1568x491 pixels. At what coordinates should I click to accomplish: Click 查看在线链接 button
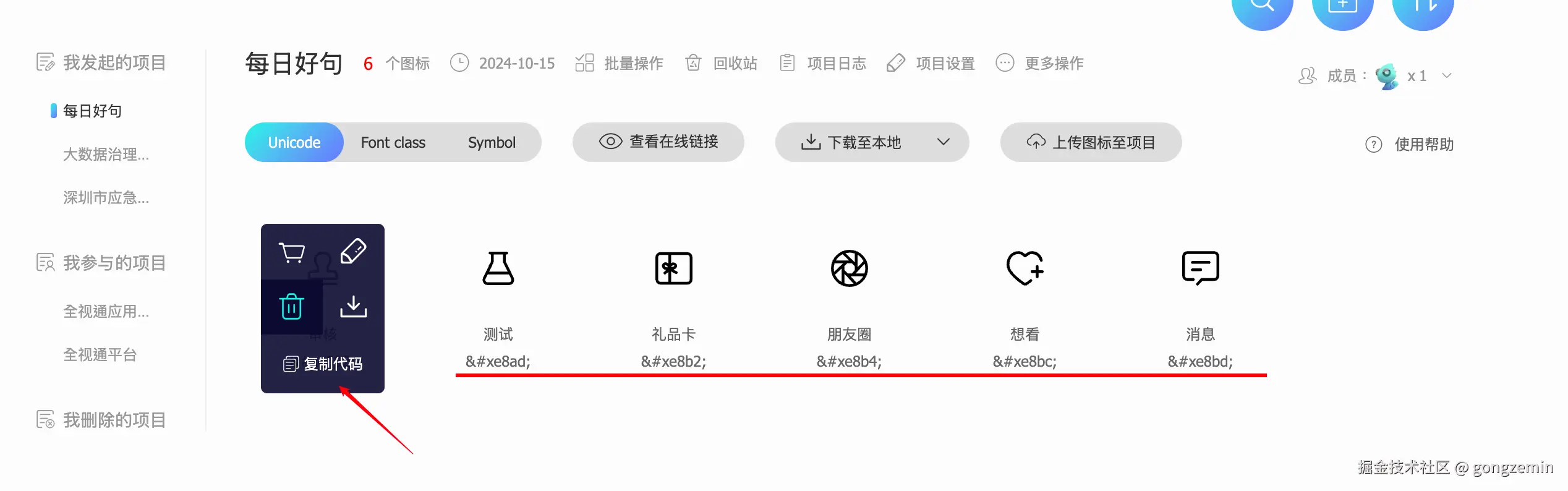pyautogui.click(x=658, y=142)
